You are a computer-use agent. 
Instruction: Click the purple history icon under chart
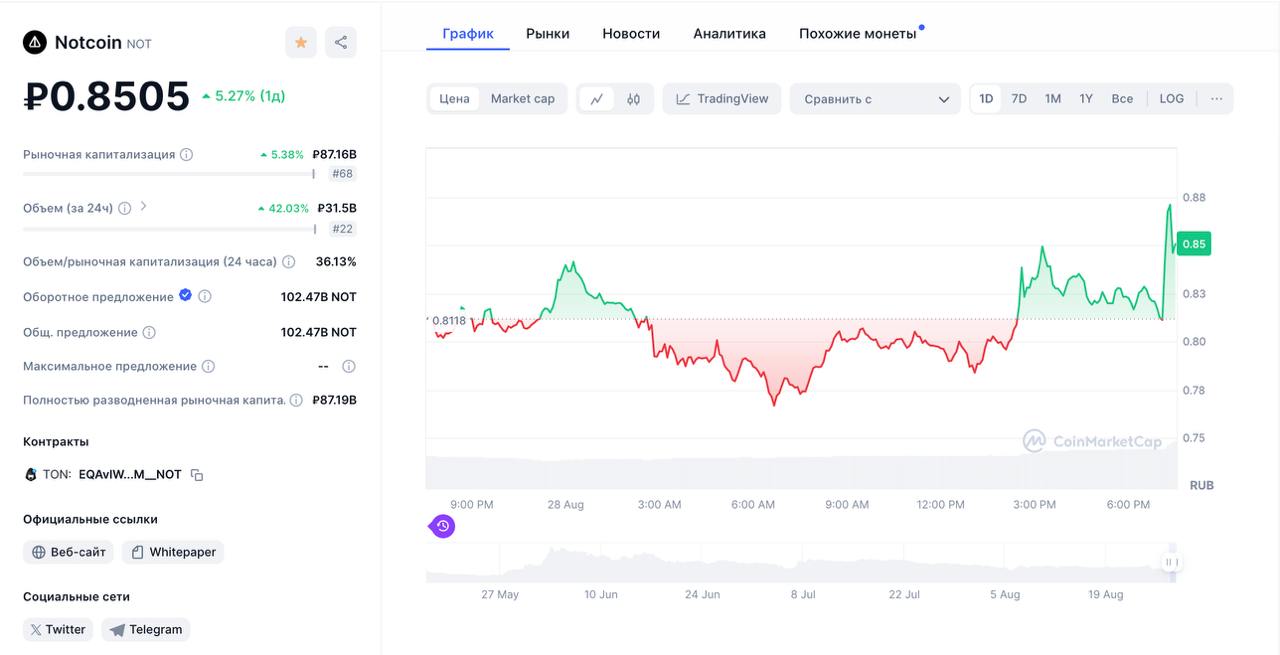click(443, 526)
